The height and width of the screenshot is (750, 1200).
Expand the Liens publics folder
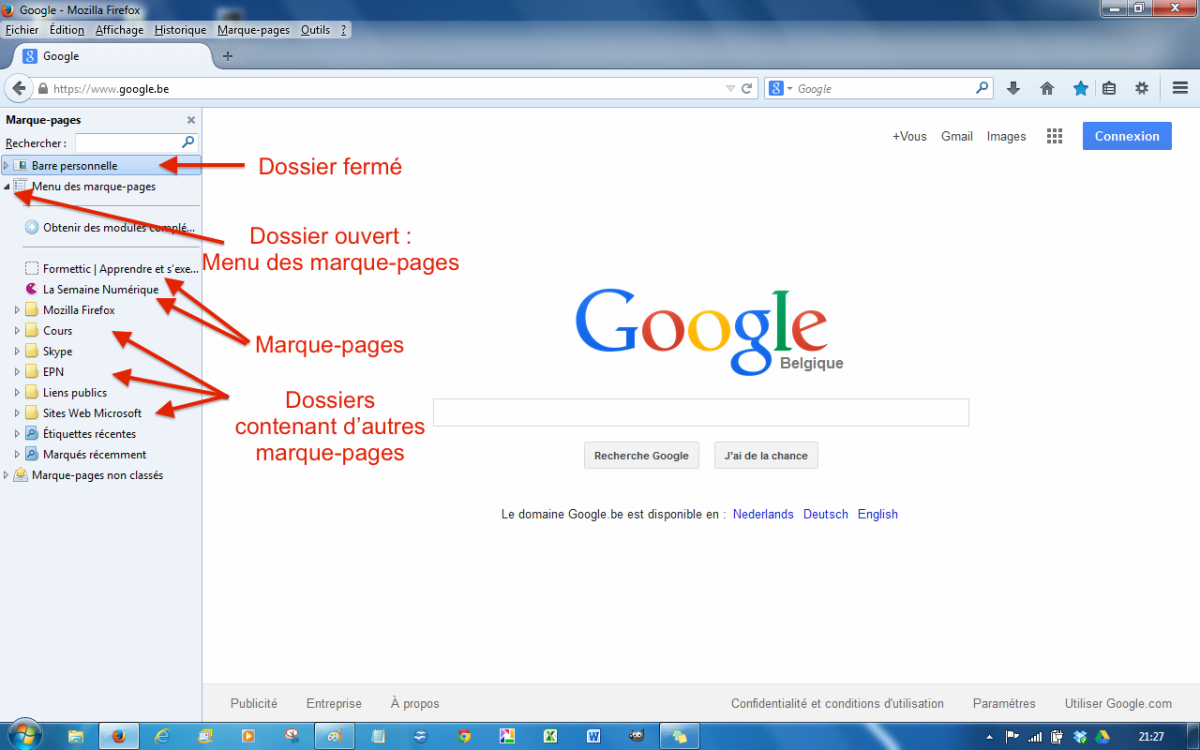(17, 393)
